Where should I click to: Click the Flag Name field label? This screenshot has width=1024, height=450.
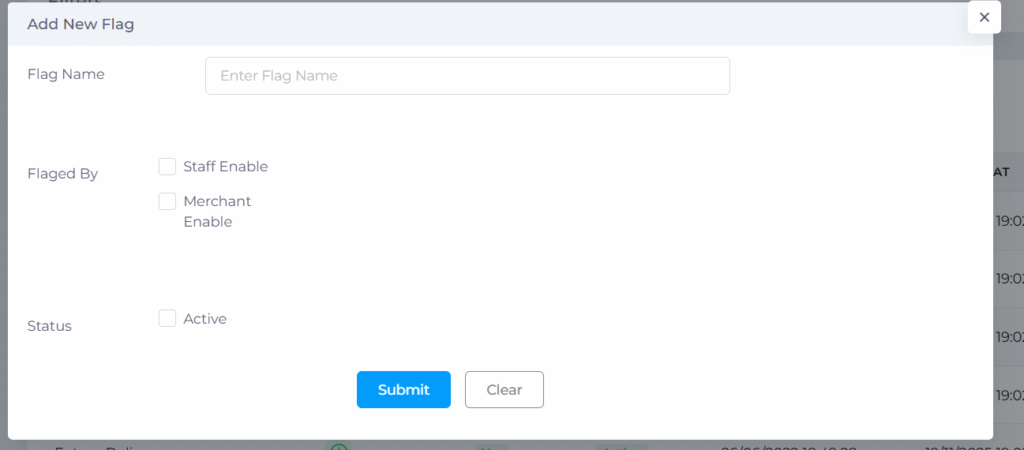click(x=66, y=74)
